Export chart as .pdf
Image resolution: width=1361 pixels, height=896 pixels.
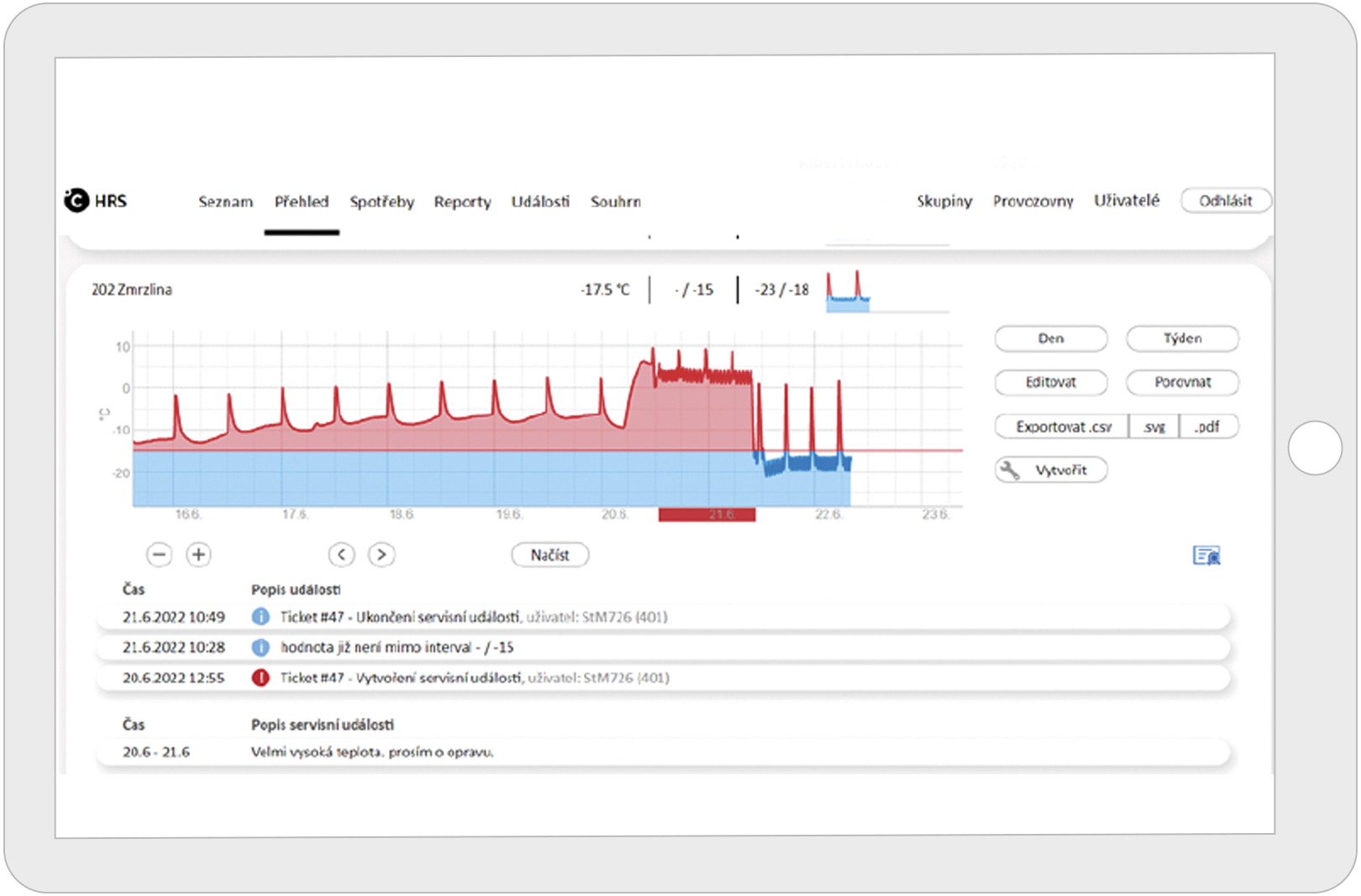1208,427
